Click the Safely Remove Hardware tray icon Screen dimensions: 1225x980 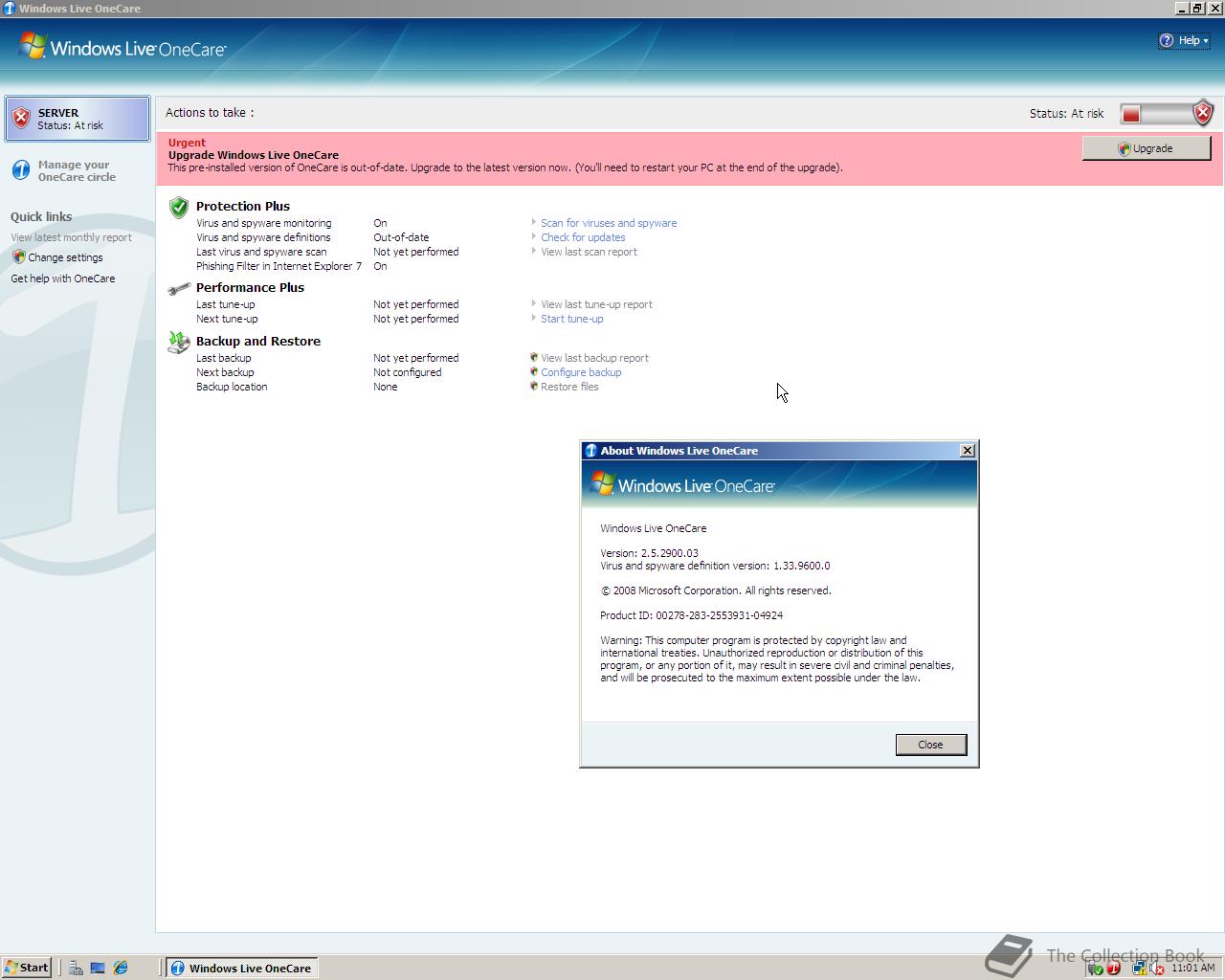click(x=1096, y=969)
